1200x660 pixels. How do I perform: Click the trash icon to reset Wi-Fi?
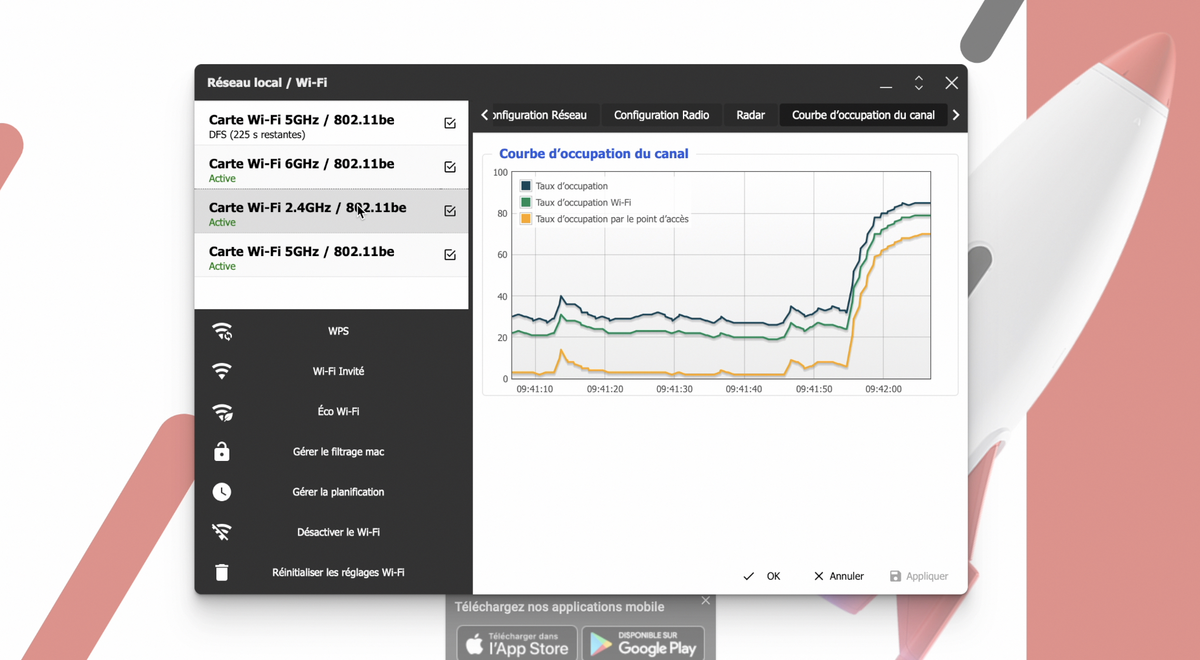click(x=222, y=573)
